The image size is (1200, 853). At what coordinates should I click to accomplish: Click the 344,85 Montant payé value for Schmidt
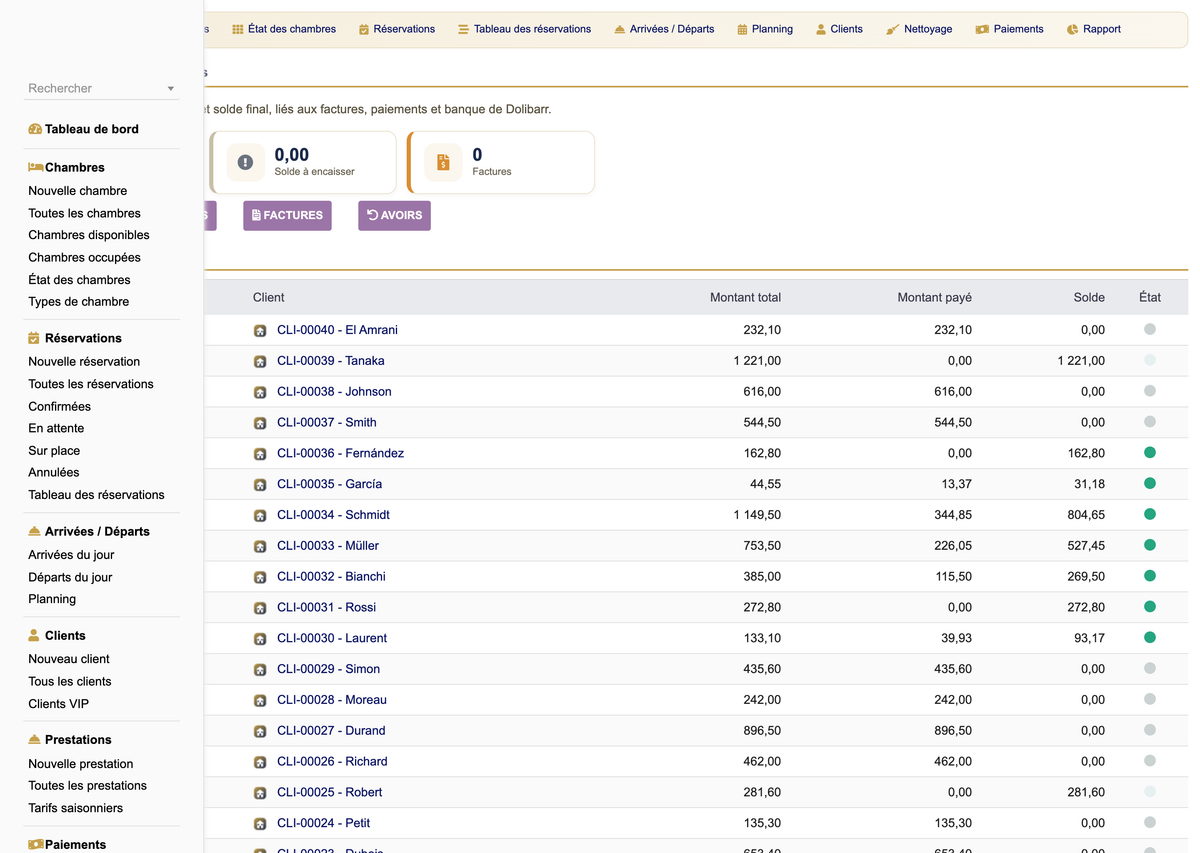pyautogui.click(x=952, y=515)
